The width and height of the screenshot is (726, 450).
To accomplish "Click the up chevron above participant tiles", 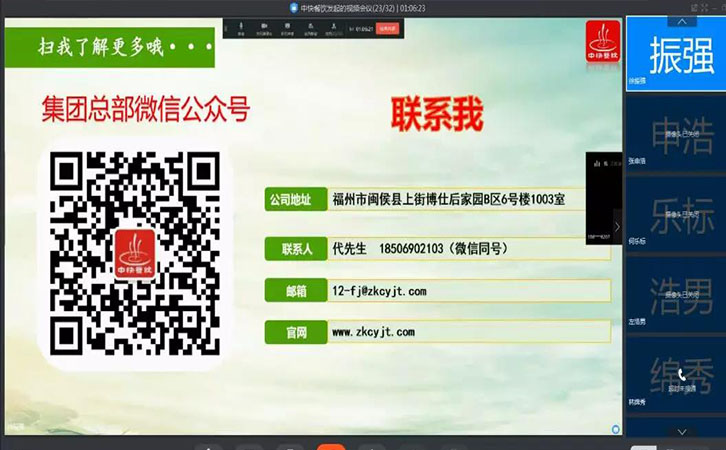I will [682, 21].
